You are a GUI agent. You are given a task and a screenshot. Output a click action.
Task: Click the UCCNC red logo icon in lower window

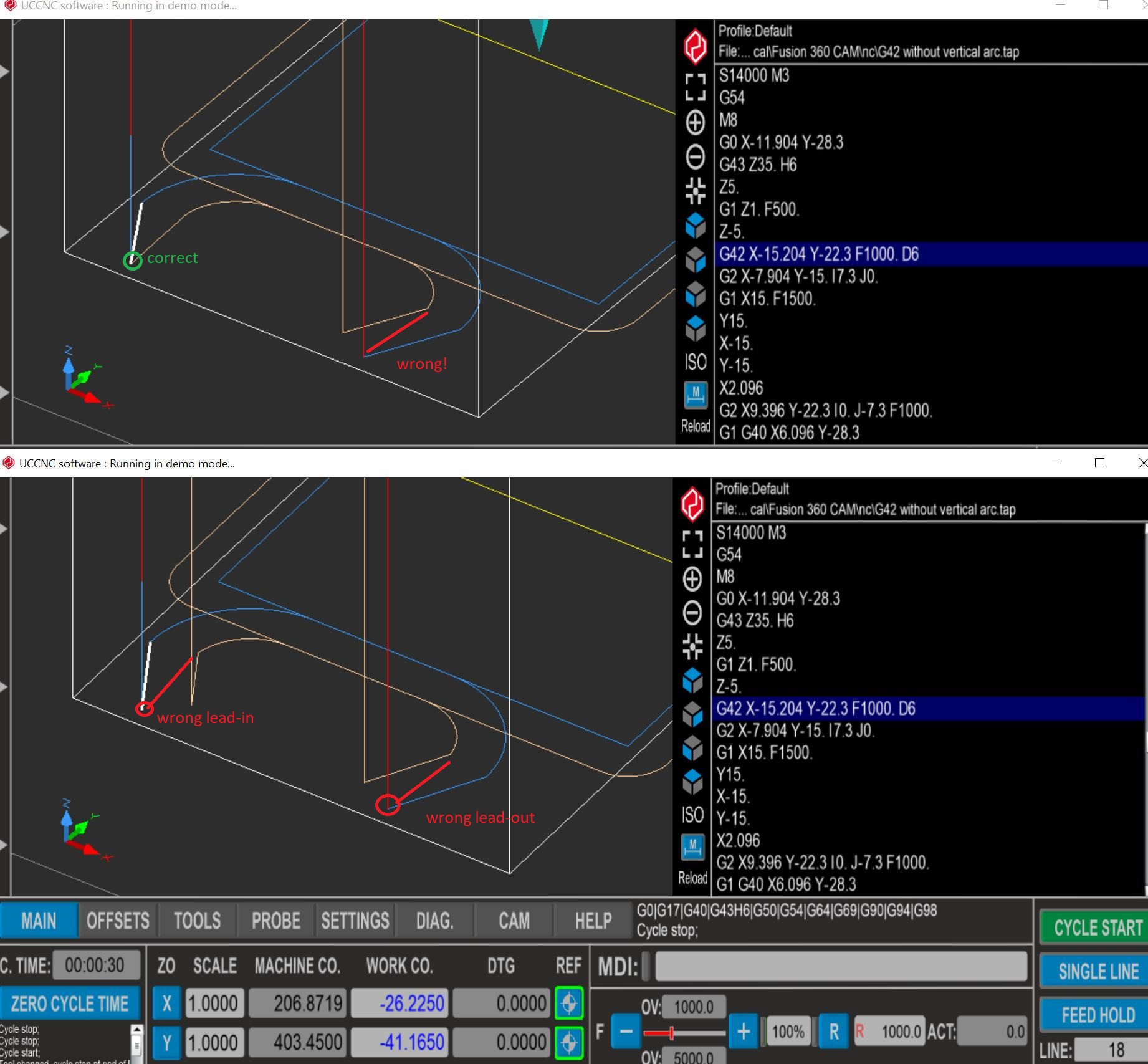[x=692, y=502]
